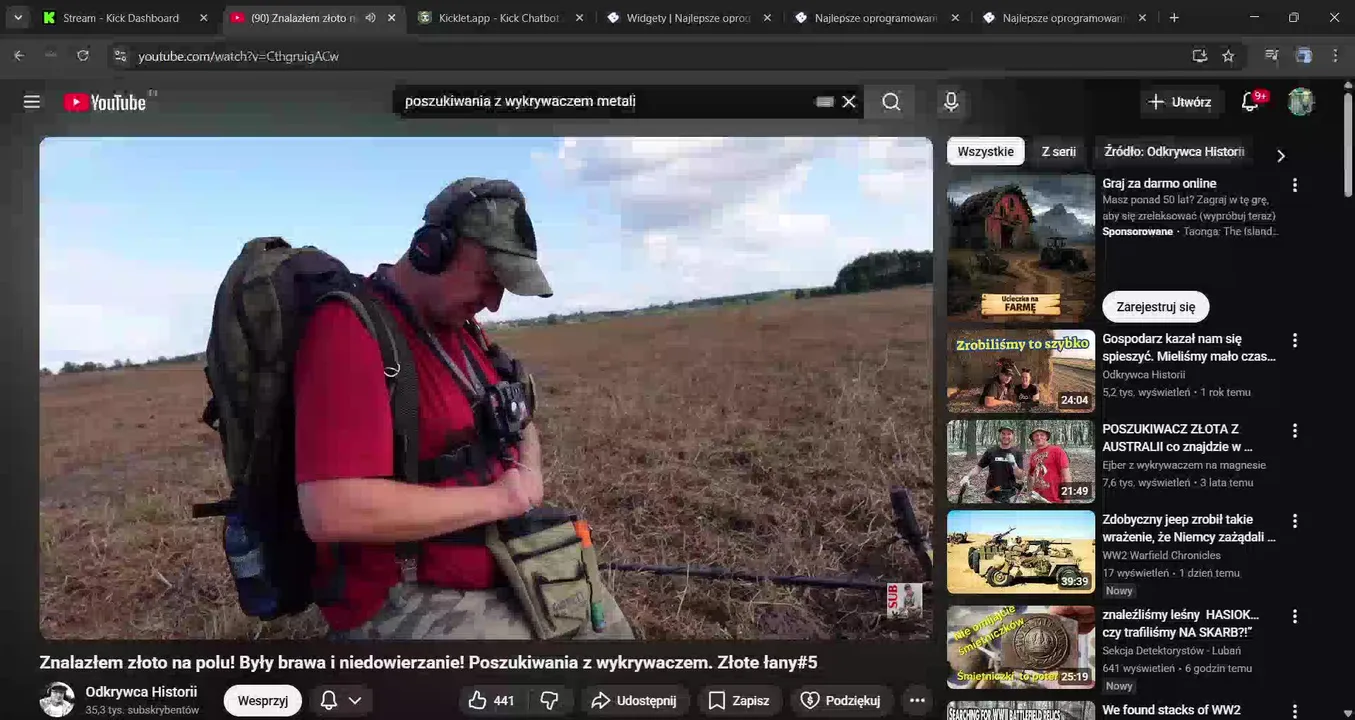Open options for Zdobyczny jeep video
The height and width of the screenshot is (720, 1355).
(1295, 521)
